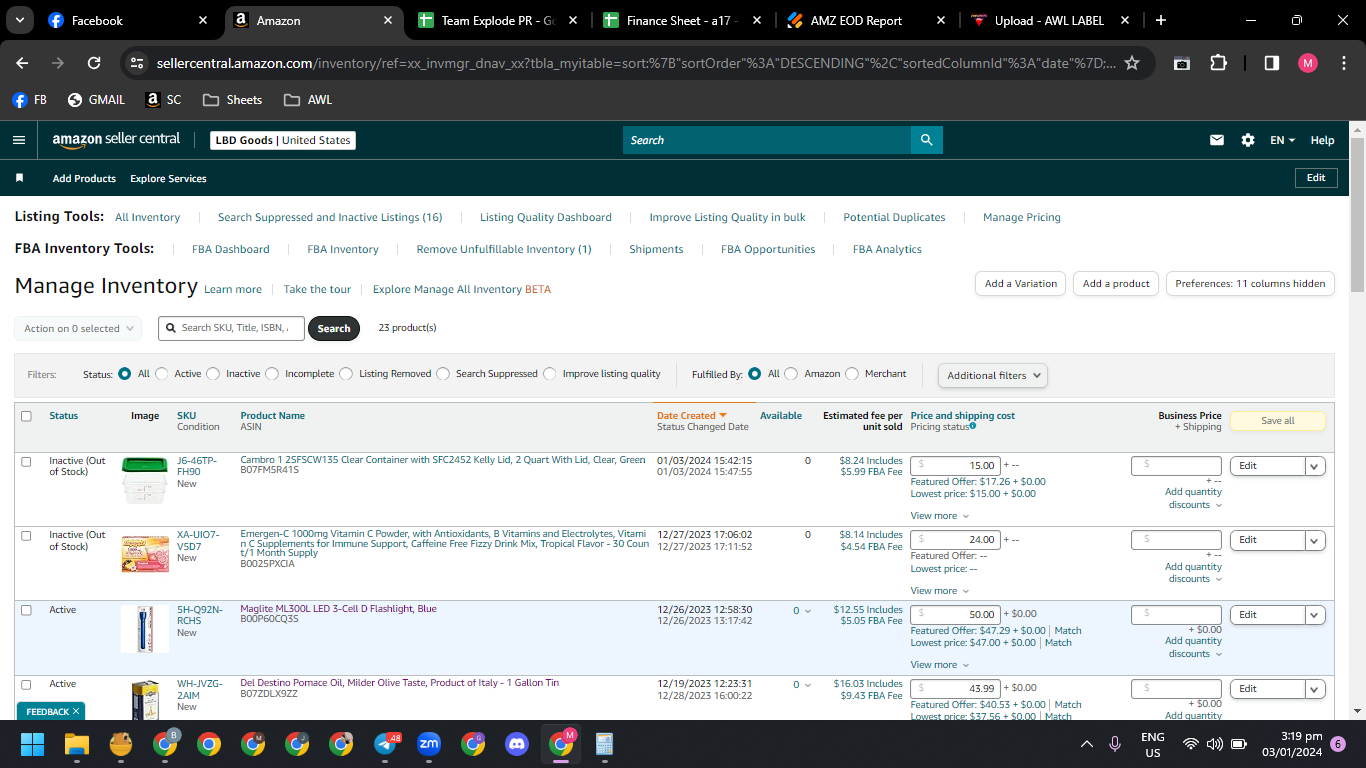Screen dimensions: 1366x768
Task: Switch to the Upload - AWL LABEL tab
Action: tap(1050, 20)
